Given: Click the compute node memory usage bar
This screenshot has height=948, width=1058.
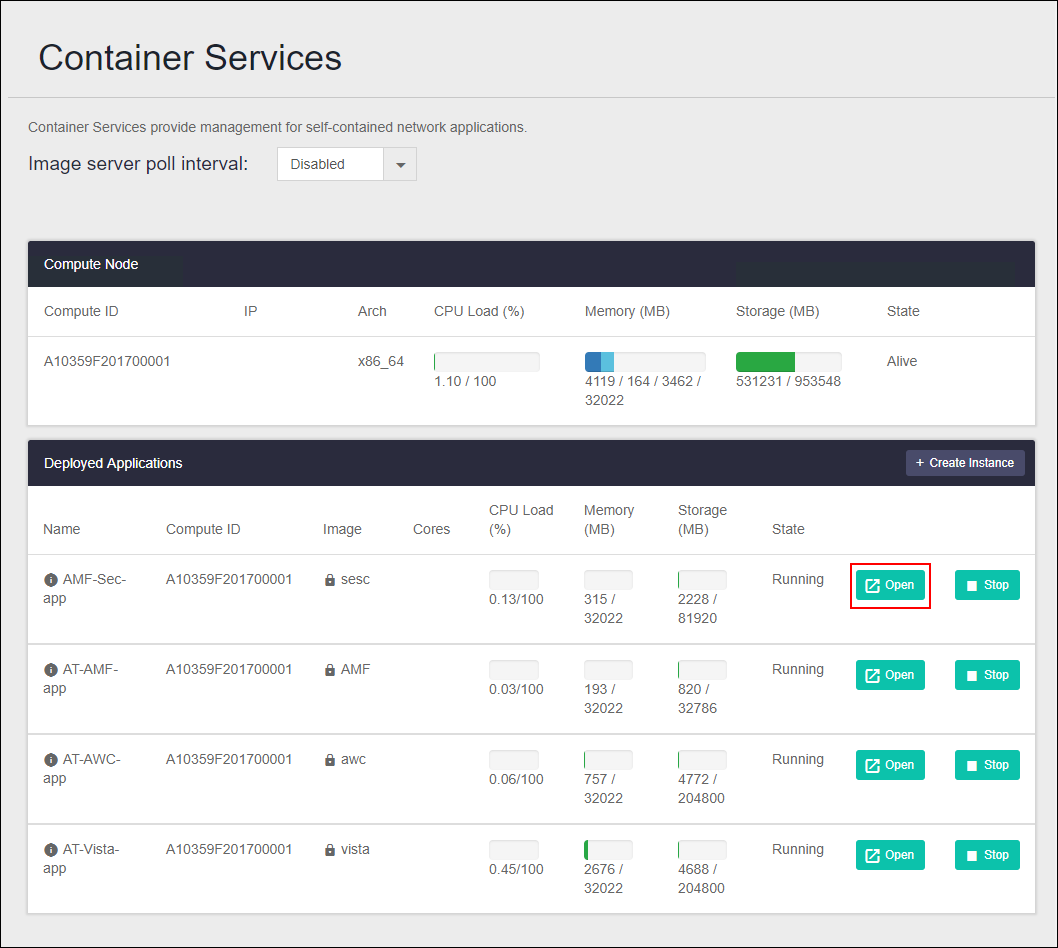Looking at the screenshot, I should 645,362.
